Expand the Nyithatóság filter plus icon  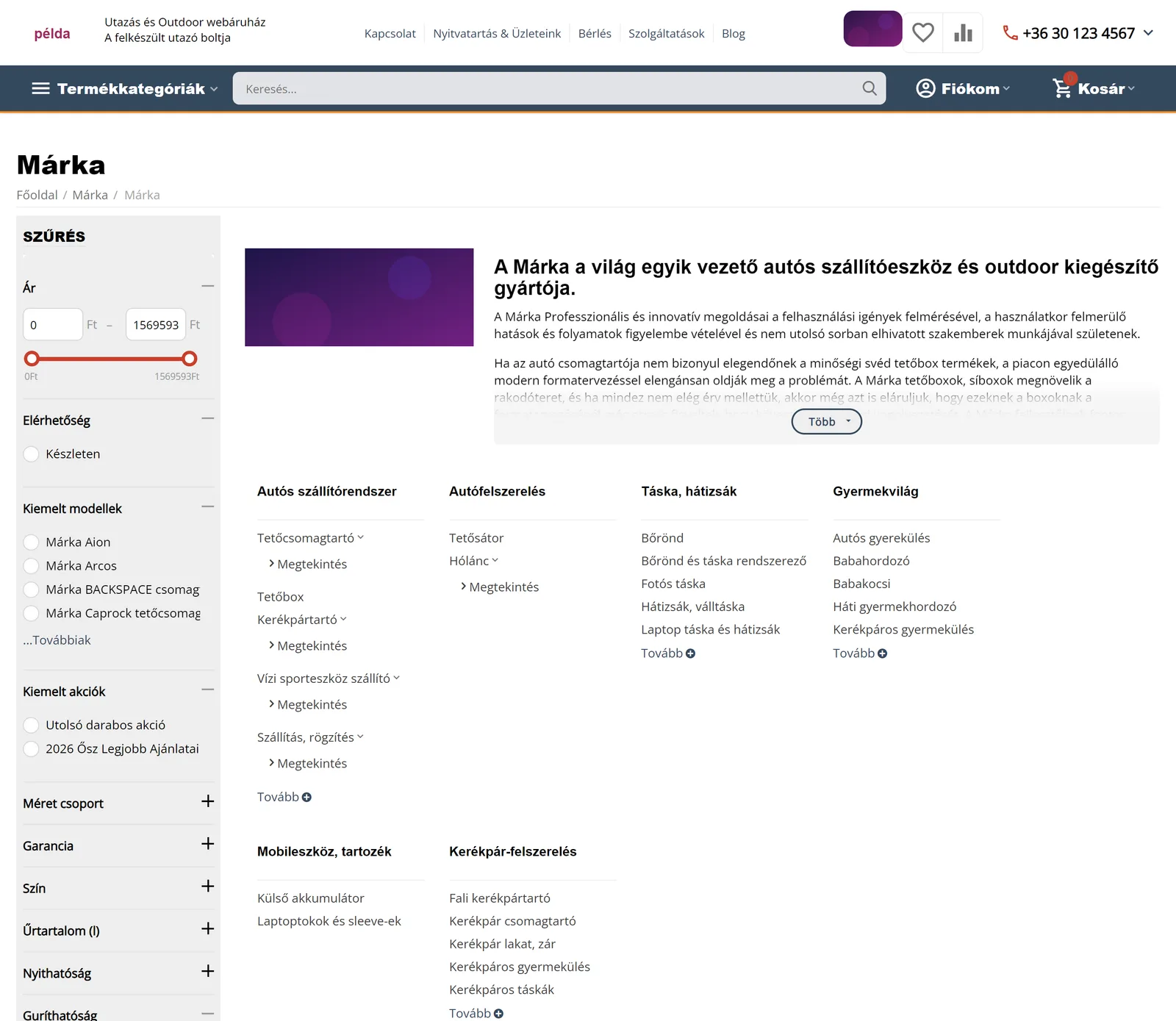click(x=208, y=971)
